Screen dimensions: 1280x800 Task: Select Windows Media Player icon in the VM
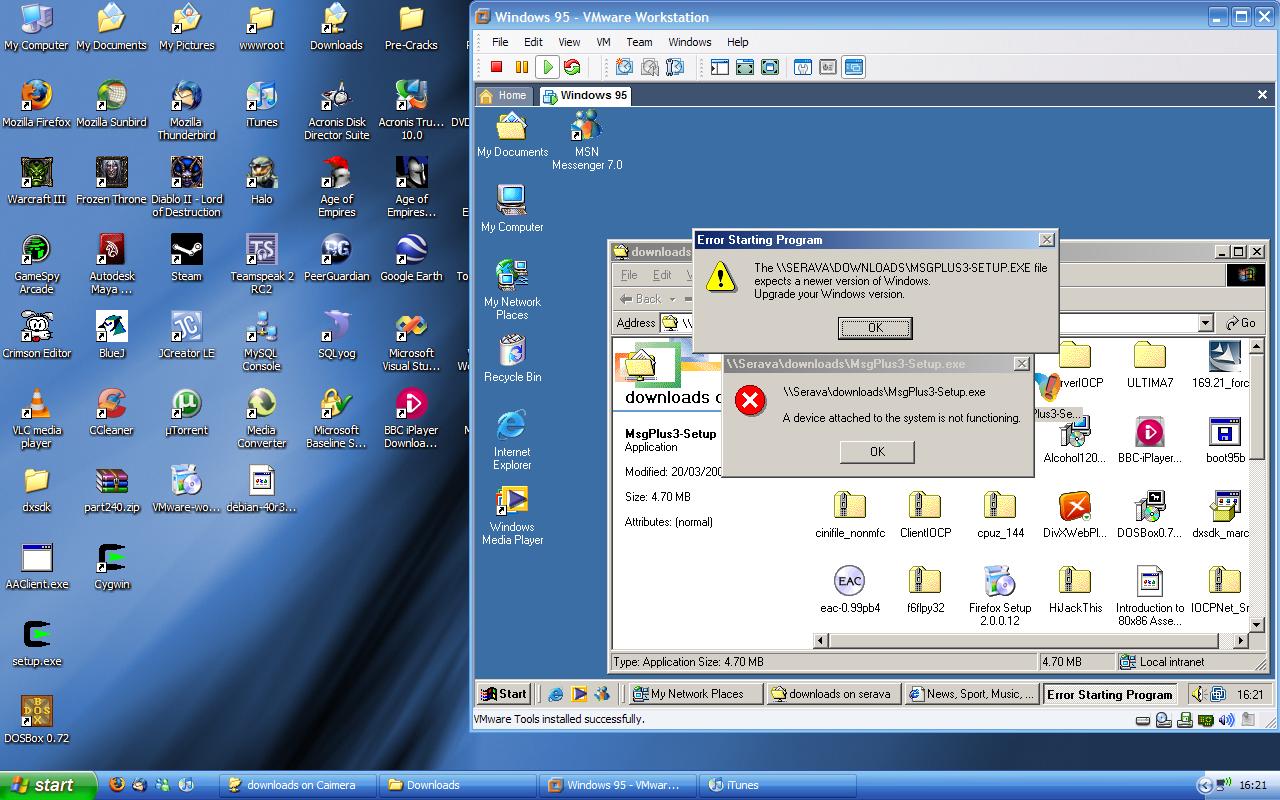(512, 516)
